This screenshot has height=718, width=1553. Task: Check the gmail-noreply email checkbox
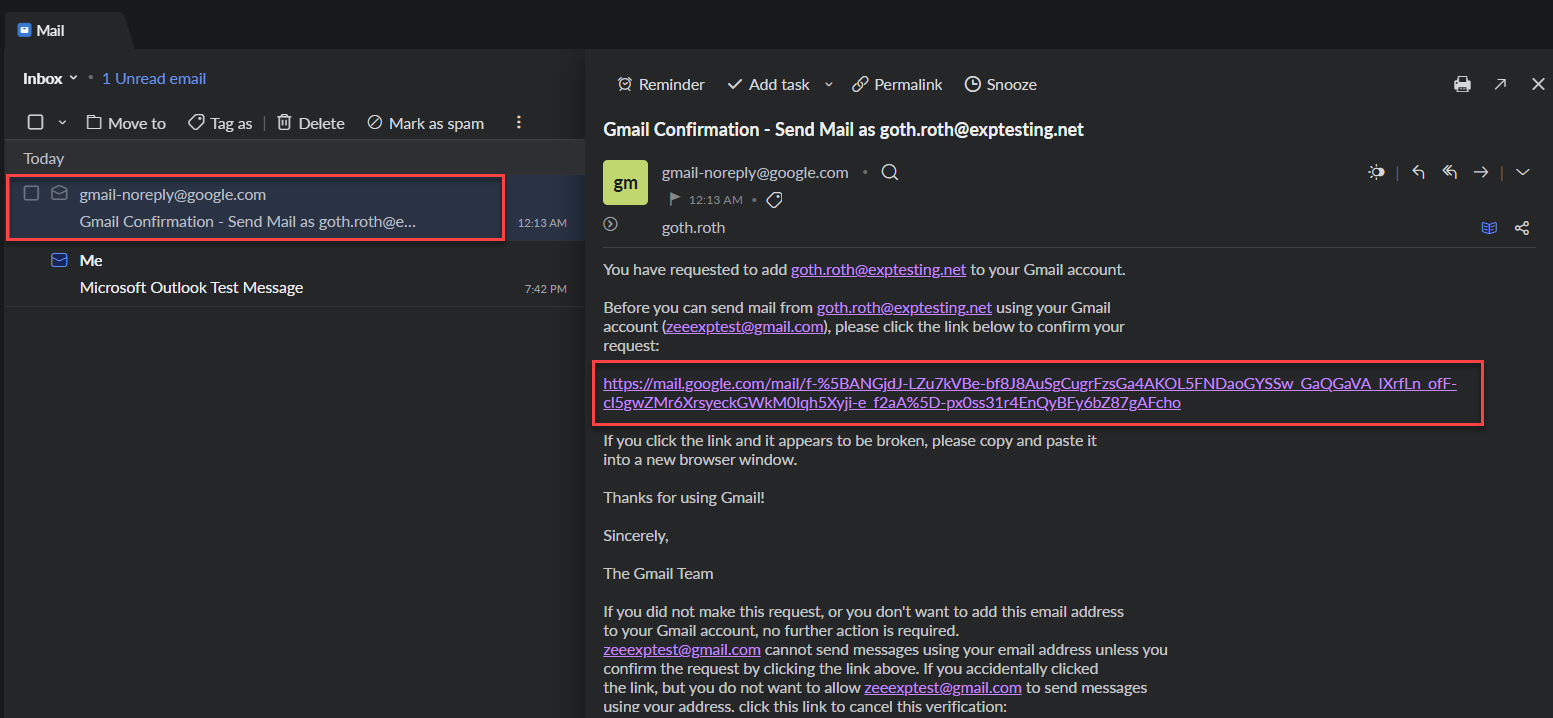[32, 194]
